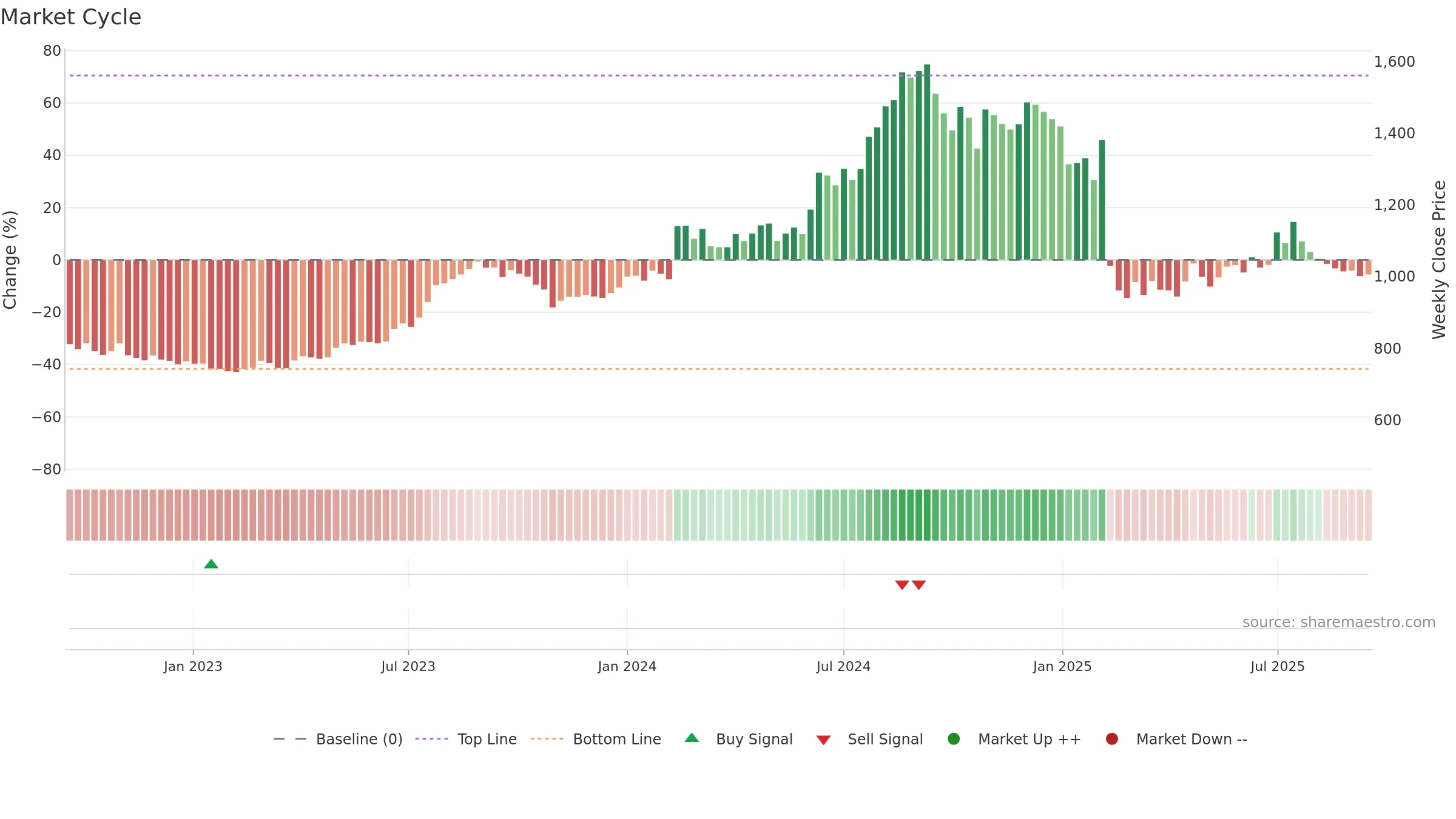Click the Jul 2024 axis label

point(844,667)
